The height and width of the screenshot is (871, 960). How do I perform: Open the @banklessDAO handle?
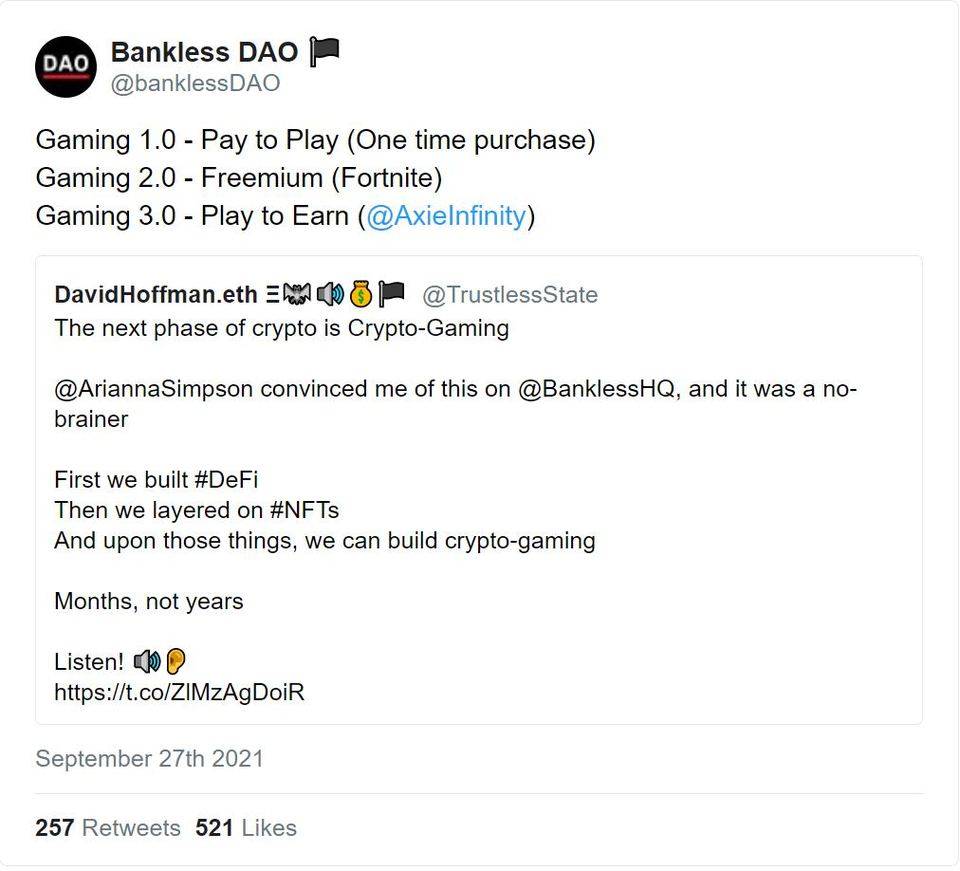coord(195,83)
